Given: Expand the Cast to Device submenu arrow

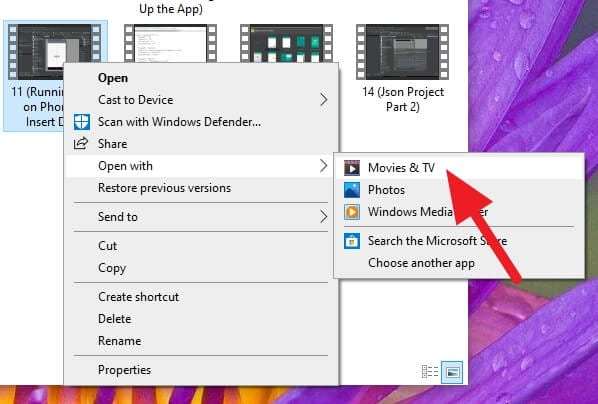Looking at the screenshot, I should click(323, 100).
